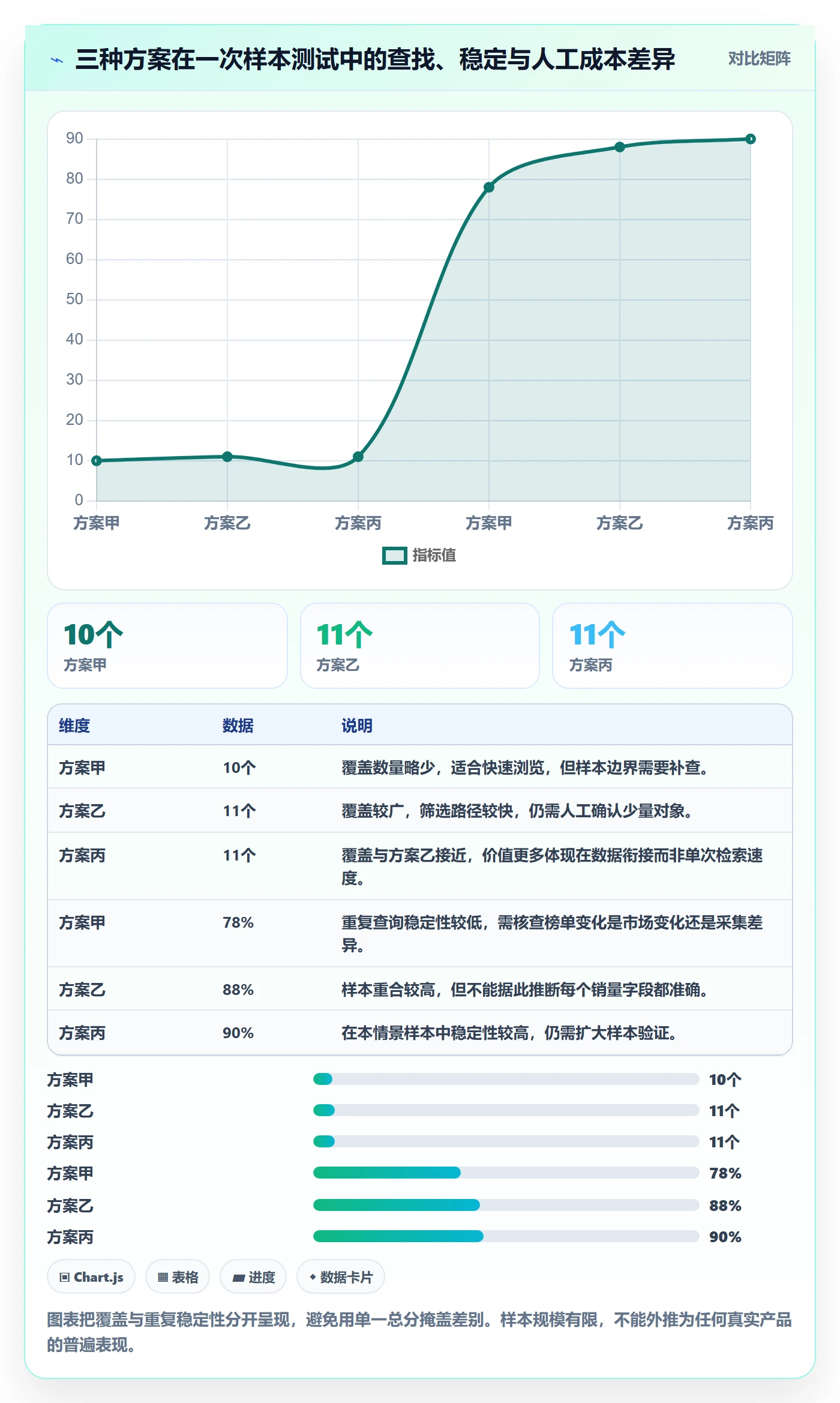The width and height of the screenshot is (840, 1403).
Task: Click the 88% cell in the table
Action: (x=238, y=990)
